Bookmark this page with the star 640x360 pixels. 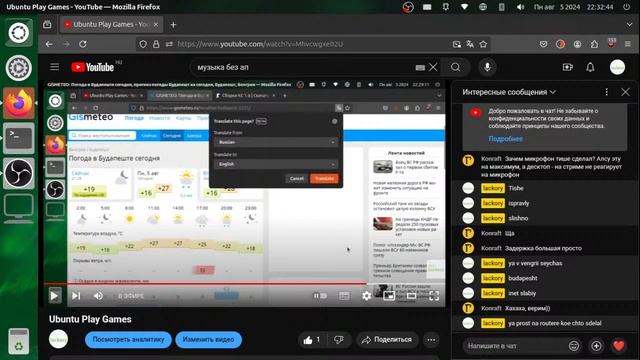coord(484,44)
